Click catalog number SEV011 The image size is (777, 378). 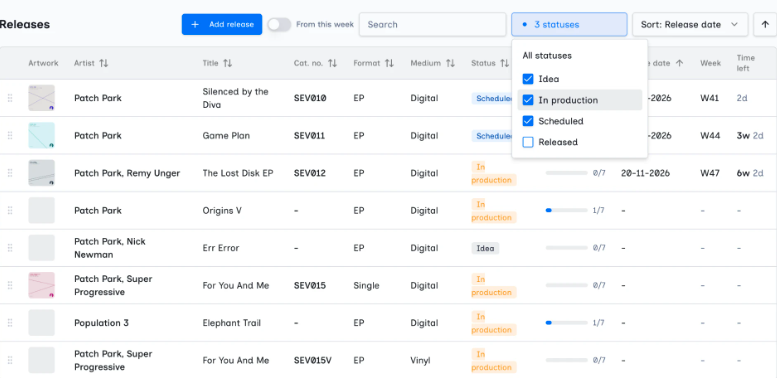coord(309,135)
